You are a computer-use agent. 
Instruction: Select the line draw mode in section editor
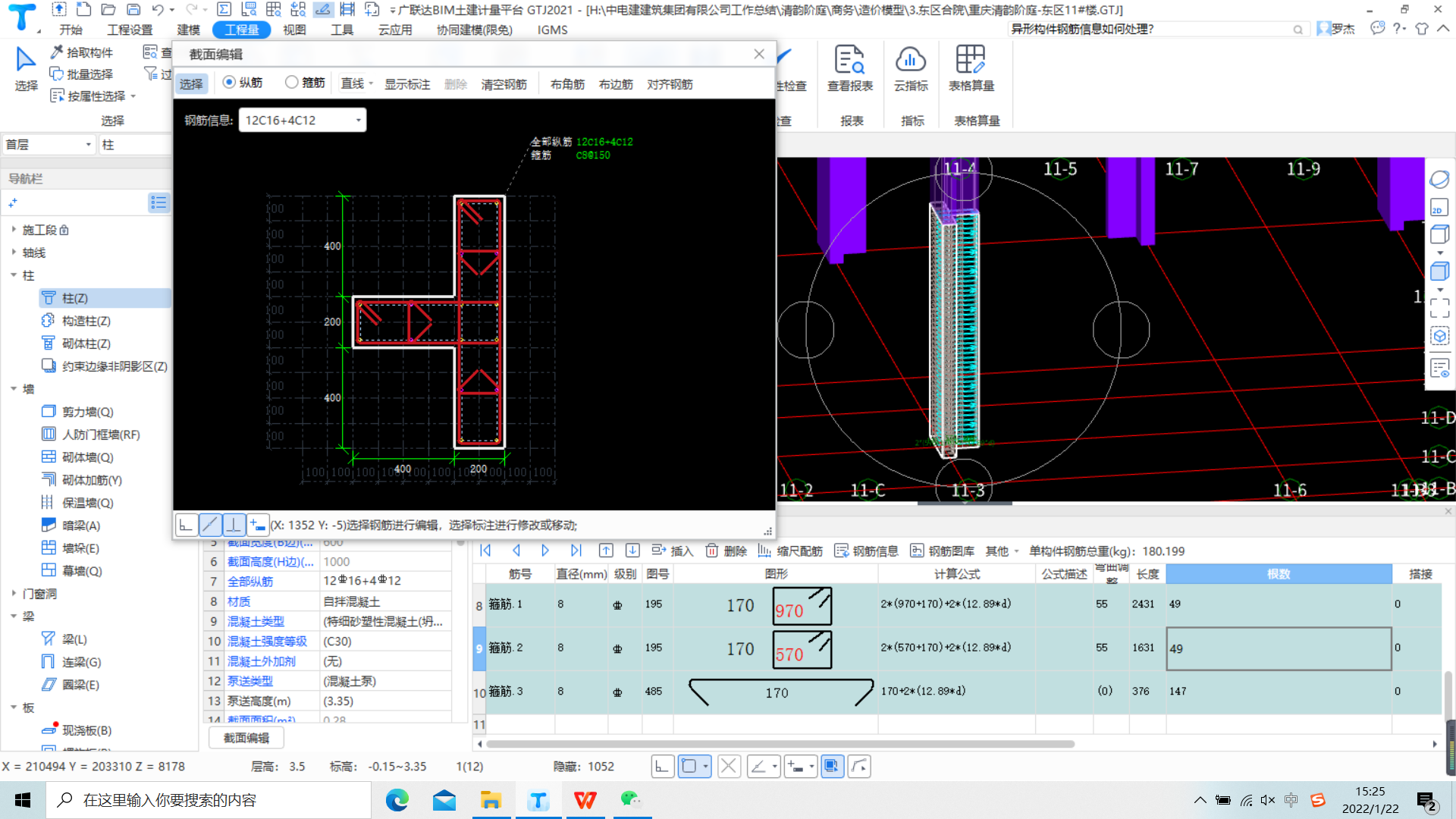tap(210, 525)
